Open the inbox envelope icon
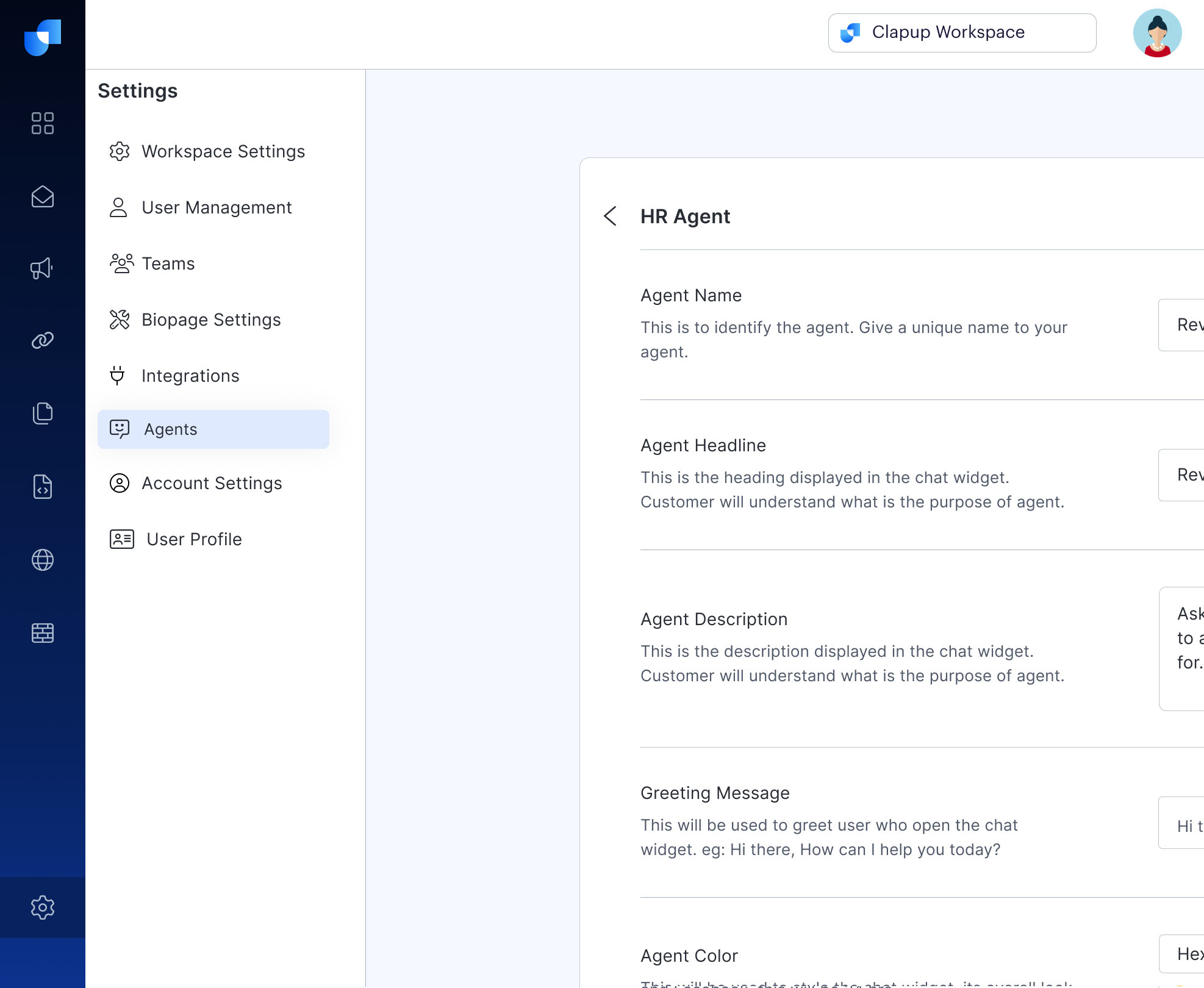Image resolution: width=1204 pixels, height=988 pixels. pyautogui.click(x=43, y=196)
